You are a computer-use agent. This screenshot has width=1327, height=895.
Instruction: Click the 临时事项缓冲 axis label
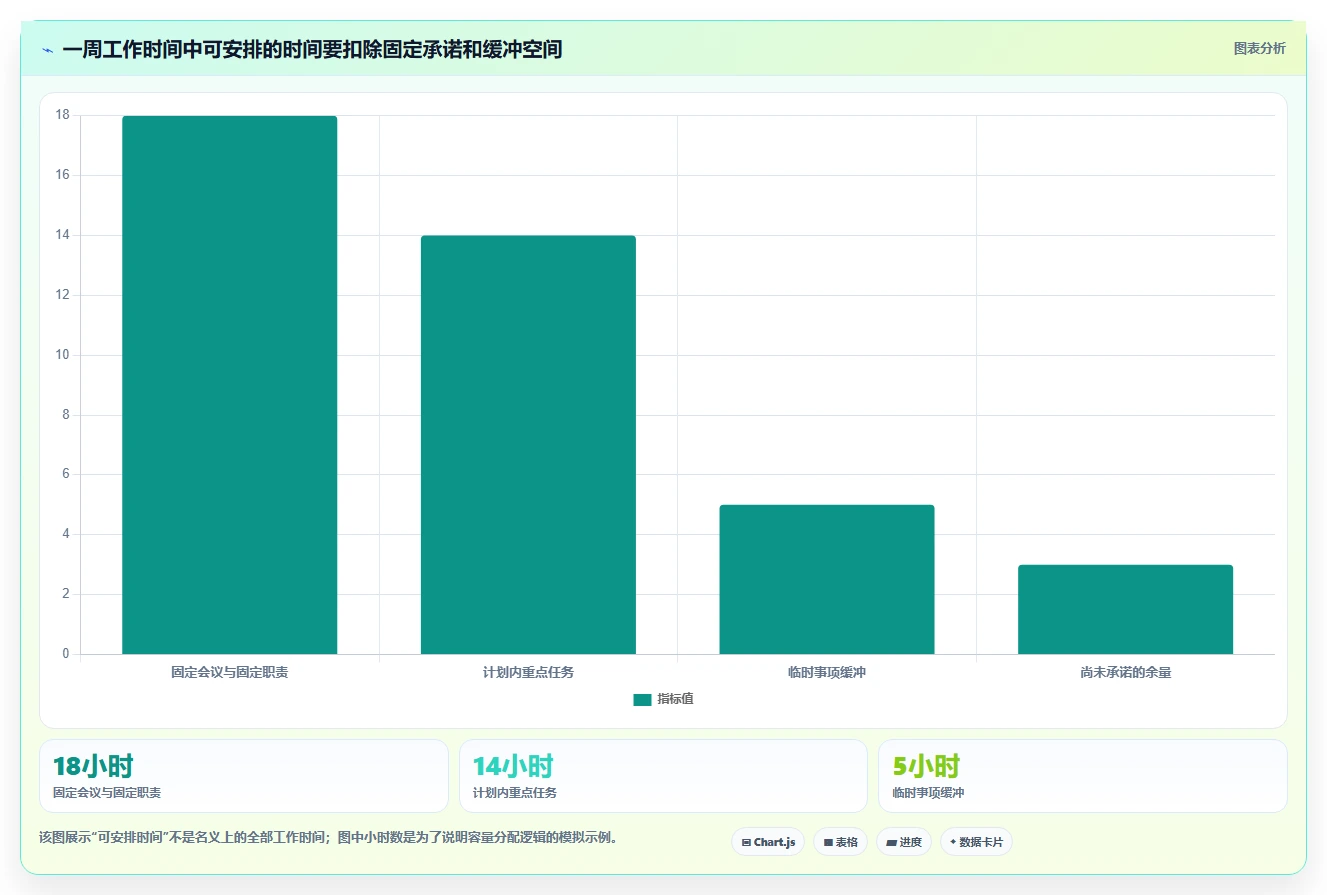(827, 673)
